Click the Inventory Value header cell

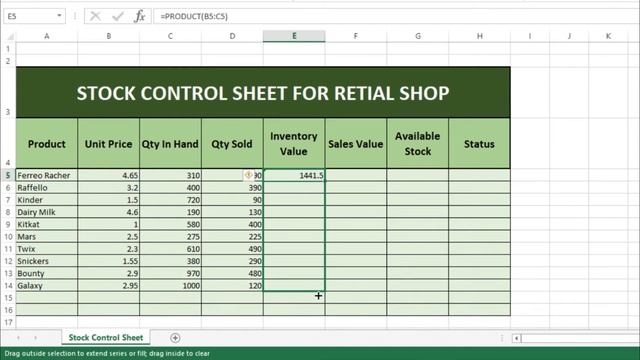294,144
